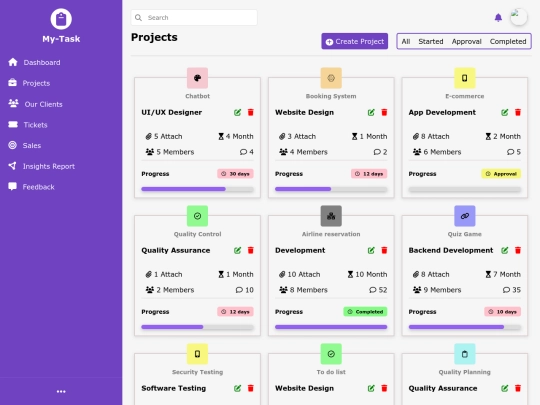Image resolution: width=540 pixels, height=405 pixels.
Task: Click the Quality Planning clipboard icon
Action: 465,354
